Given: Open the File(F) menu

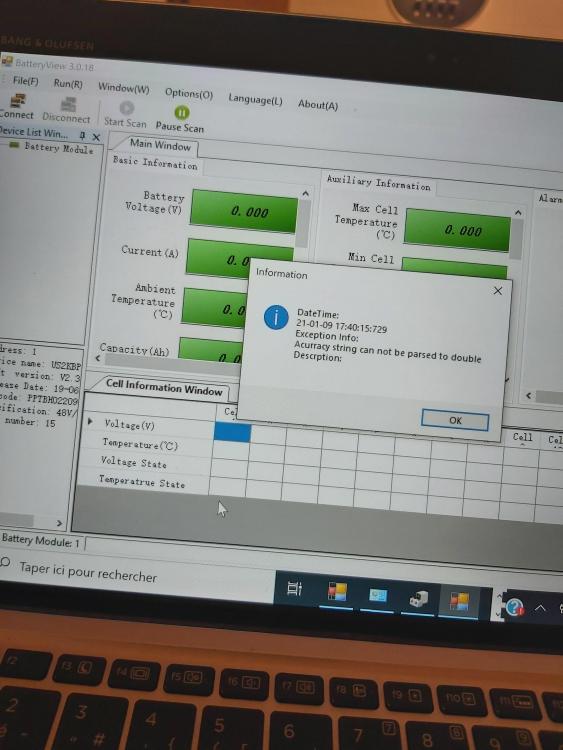Looking at the screenshot, I should [x=25, y=81].
